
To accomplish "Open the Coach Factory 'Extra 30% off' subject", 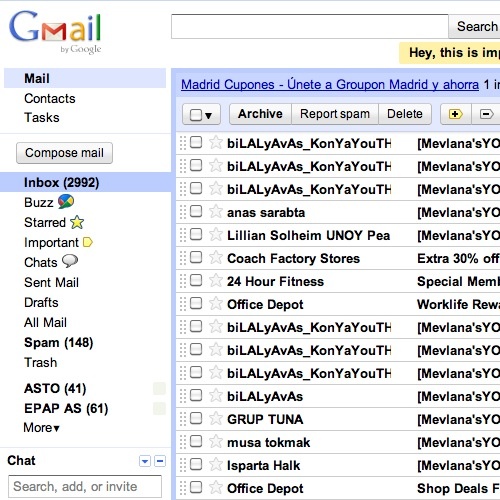I will click(x=458, y=258).
